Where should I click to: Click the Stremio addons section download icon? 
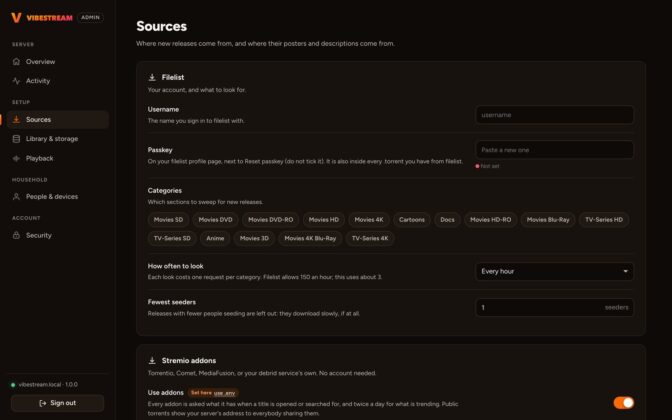pyautogui.click(x=152, y=360)
